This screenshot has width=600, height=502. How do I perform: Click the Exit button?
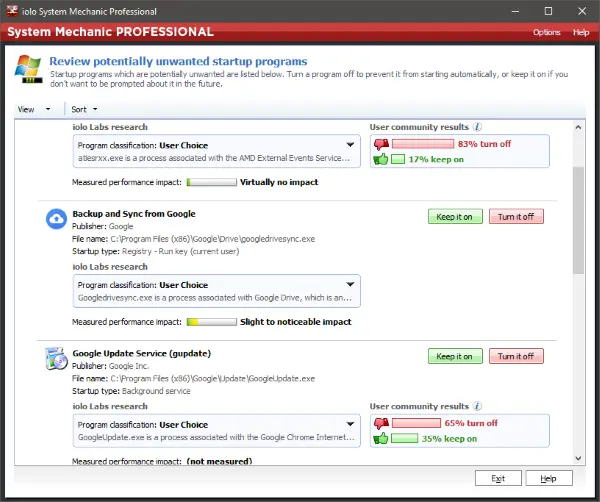coord(498,478)
